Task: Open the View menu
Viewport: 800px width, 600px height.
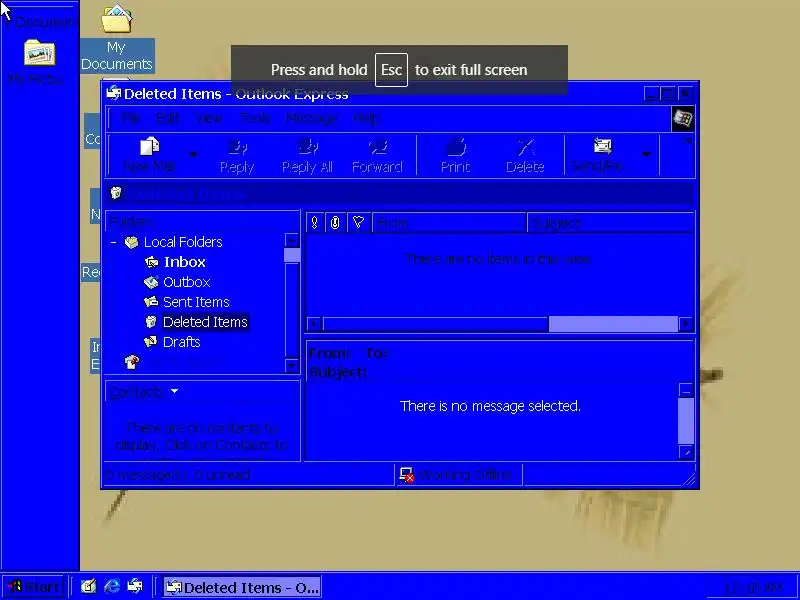Action: (209, 118)
